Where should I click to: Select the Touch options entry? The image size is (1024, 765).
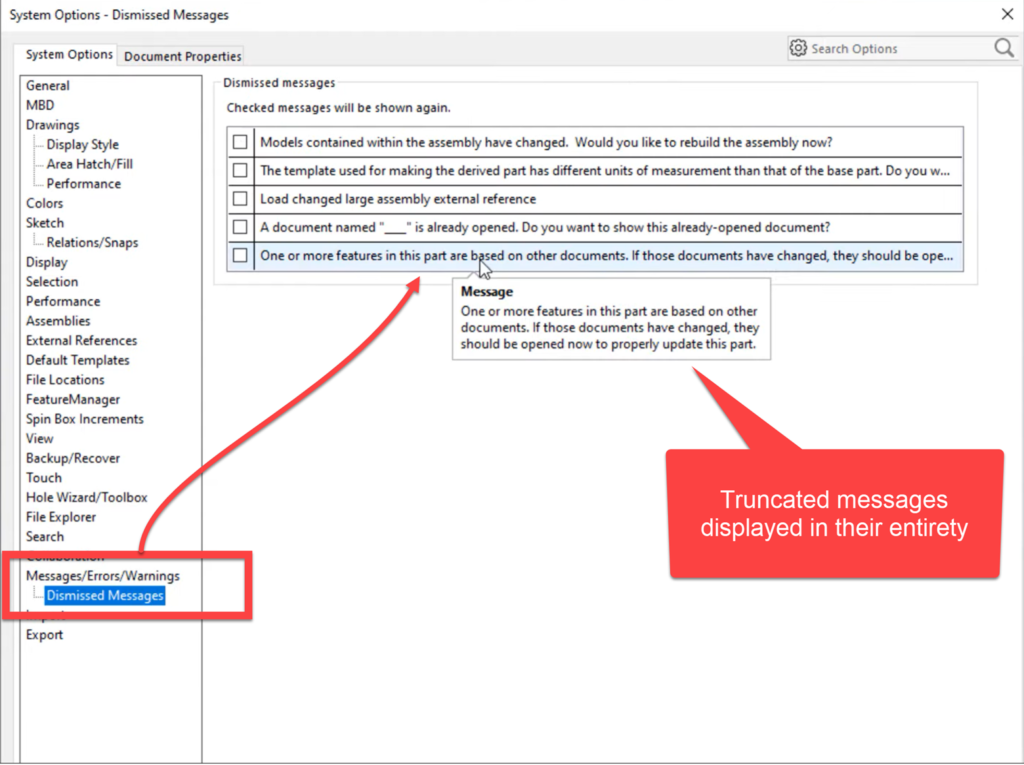(44, 478)
